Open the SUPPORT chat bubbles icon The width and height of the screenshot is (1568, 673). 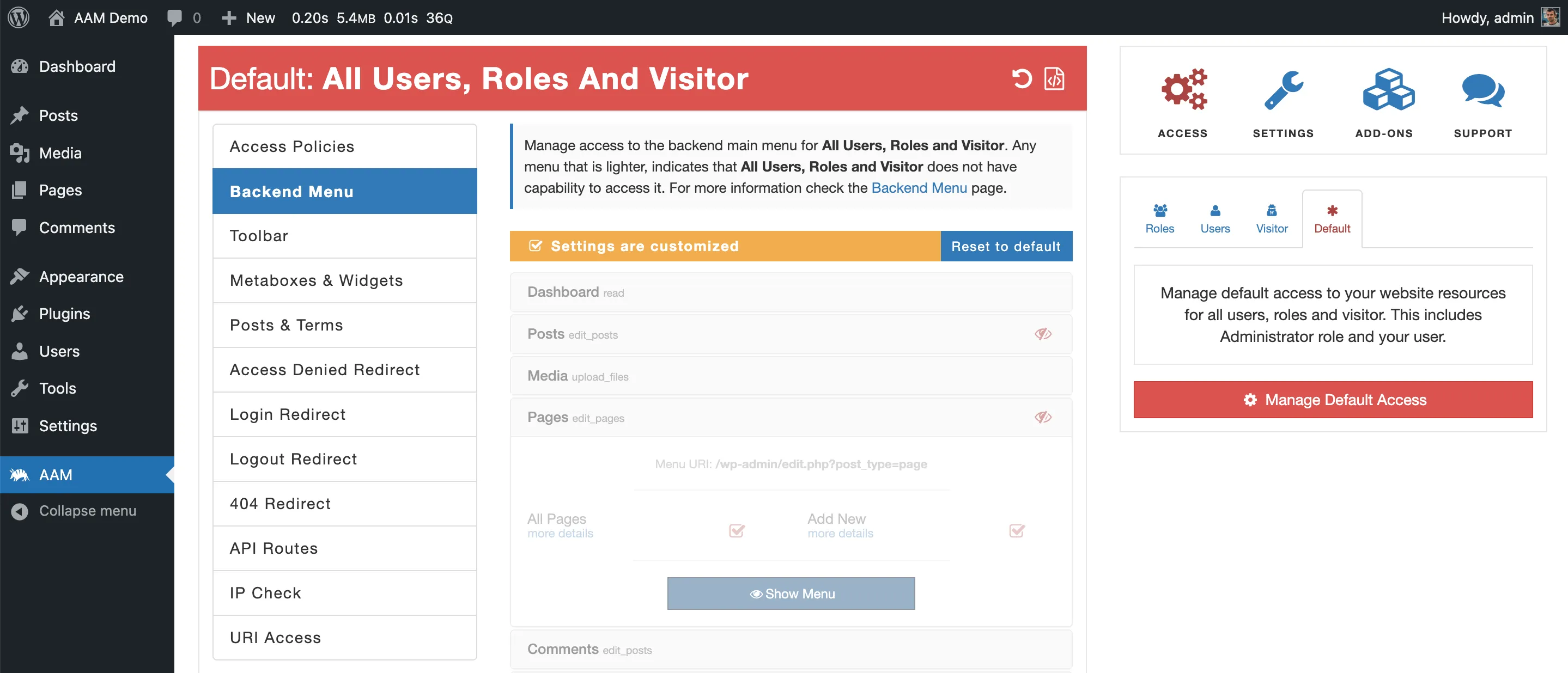(1484, 90)
